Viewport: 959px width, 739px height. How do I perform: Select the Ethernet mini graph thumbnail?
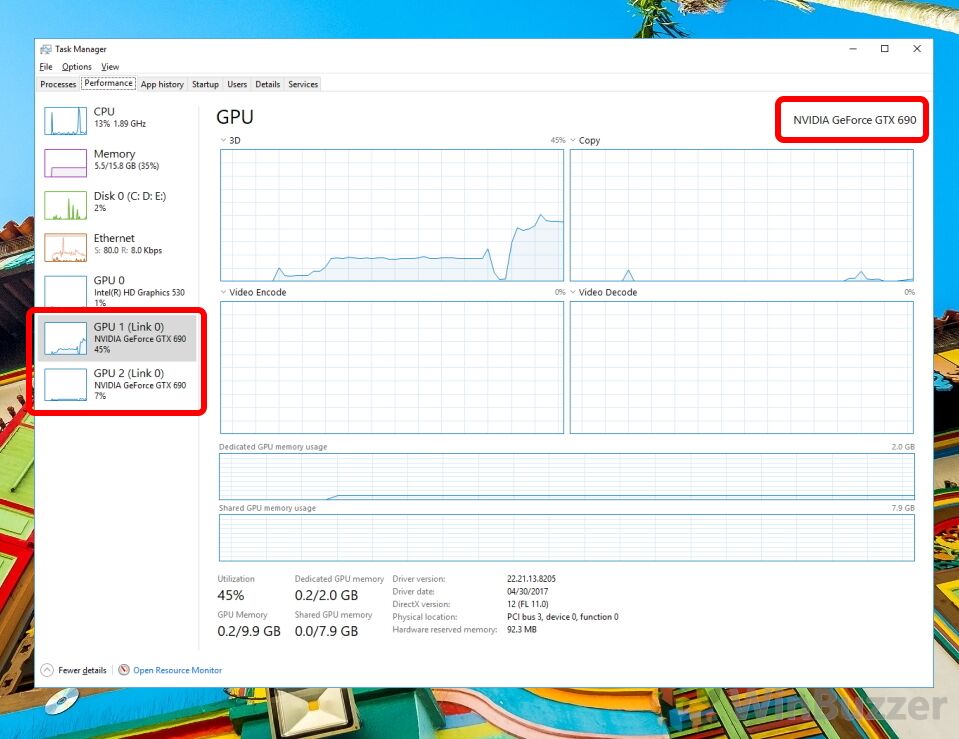[x=65, y=247]
